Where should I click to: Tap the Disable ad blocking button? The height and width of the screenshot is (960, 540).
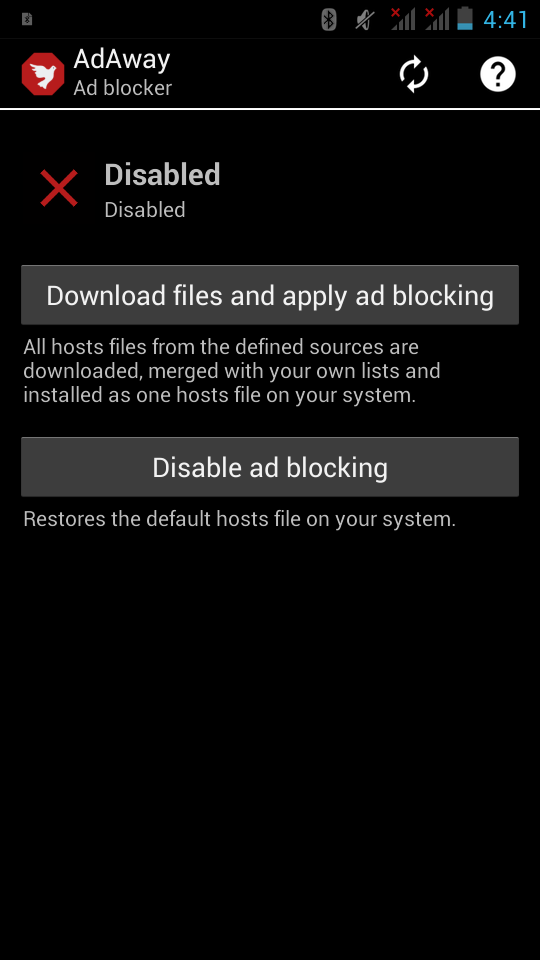270,467
